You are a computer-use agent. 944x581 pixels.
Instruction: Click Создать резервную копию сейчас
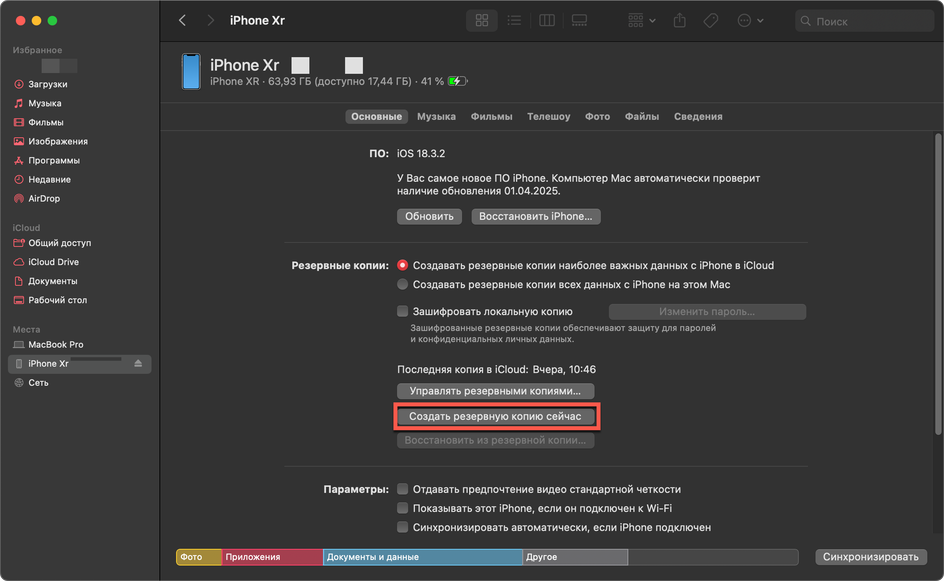[x=495, y=417]
